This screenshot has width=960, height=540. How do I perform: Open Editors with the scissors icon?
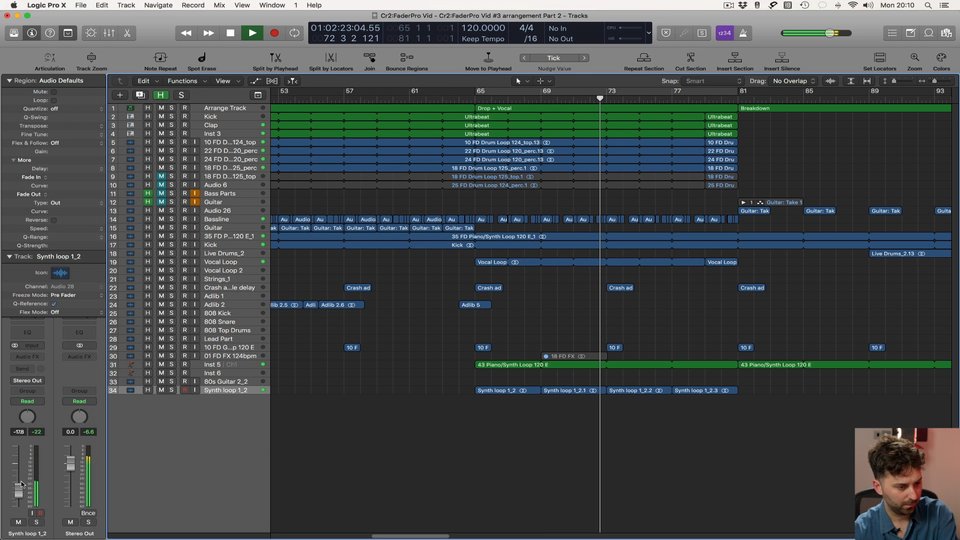pos(127,33)
